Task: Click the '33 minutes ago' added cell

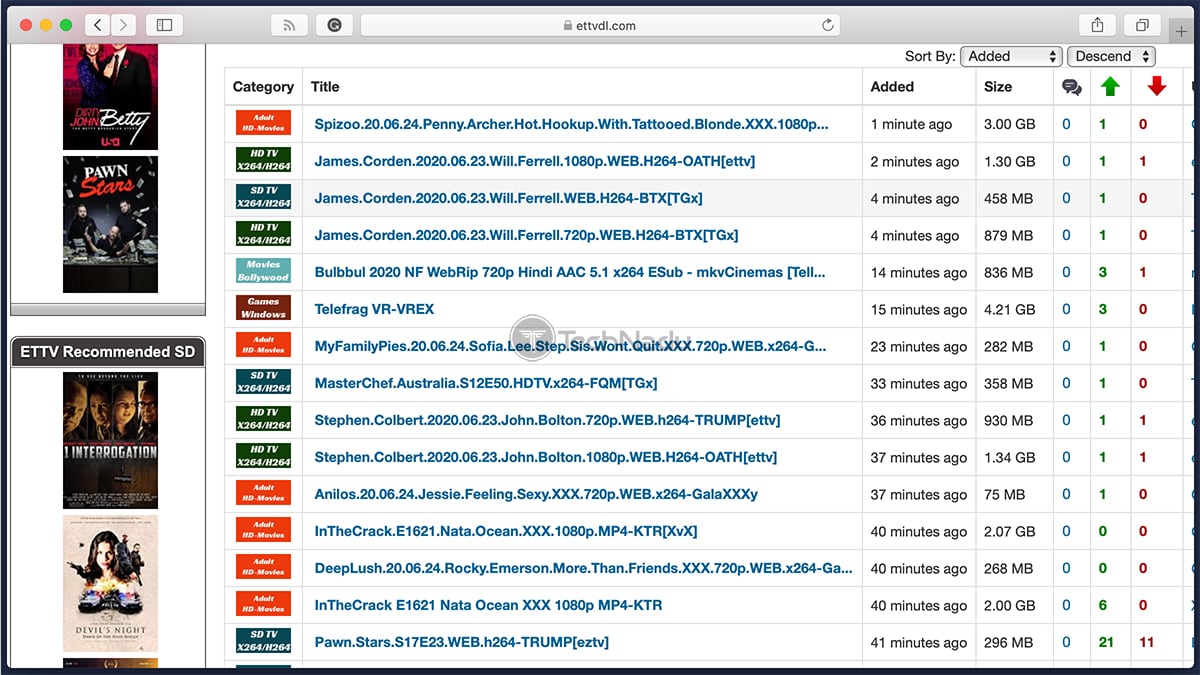Action: (x=918, y=383)
